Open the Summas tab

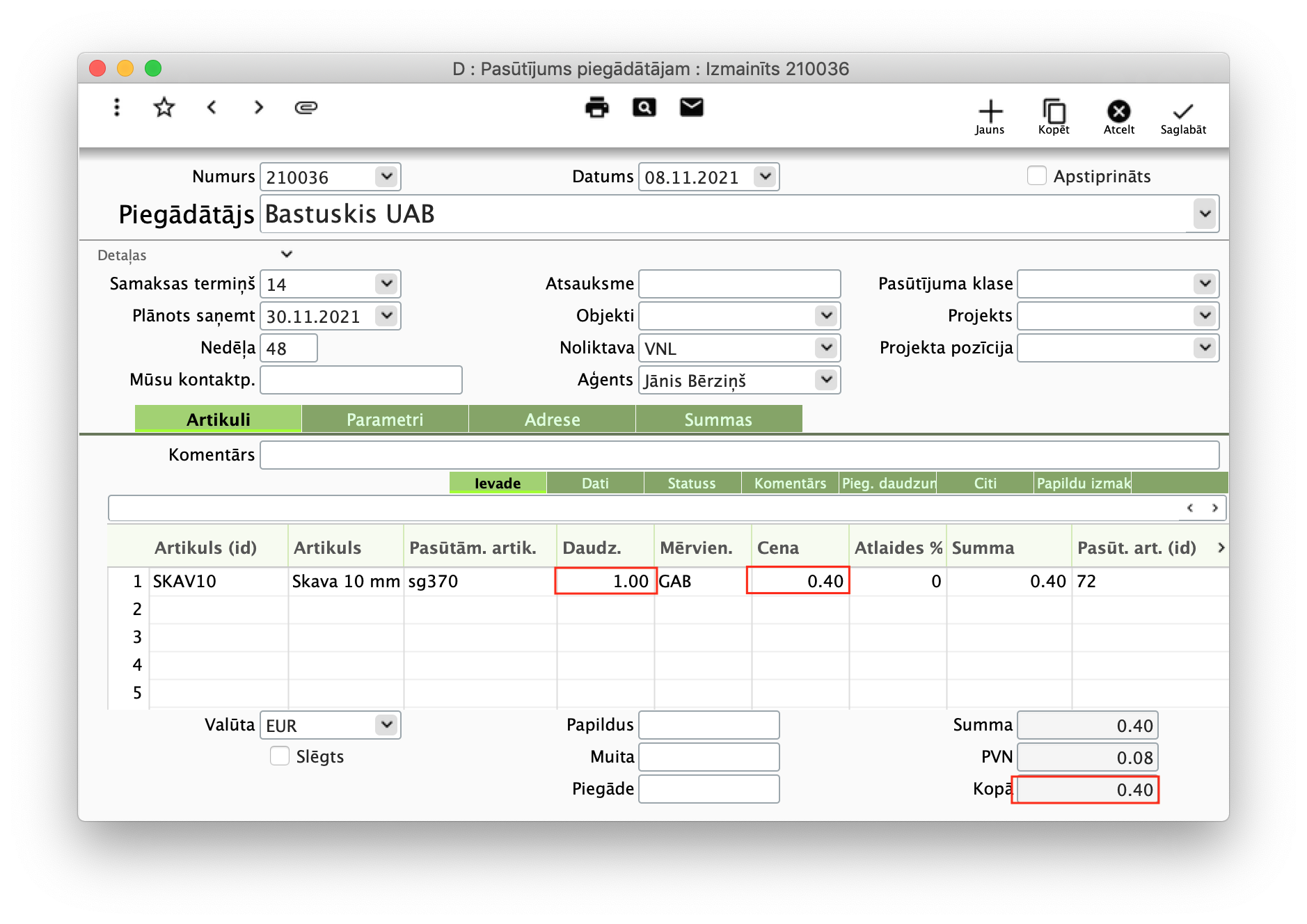pos(718,420)
